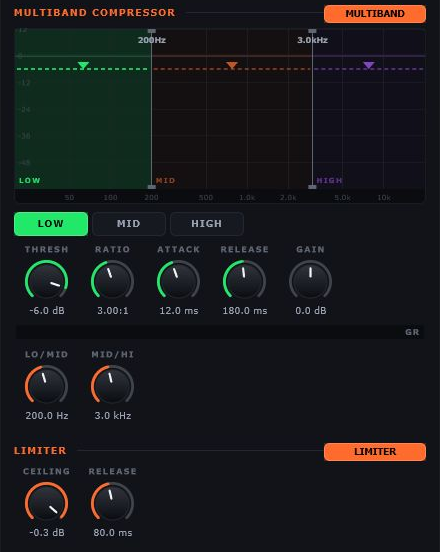The height and width of the screenshot is (552, 440).
Task: Click the 180.0 ms release value
Action: click(245, 311)
